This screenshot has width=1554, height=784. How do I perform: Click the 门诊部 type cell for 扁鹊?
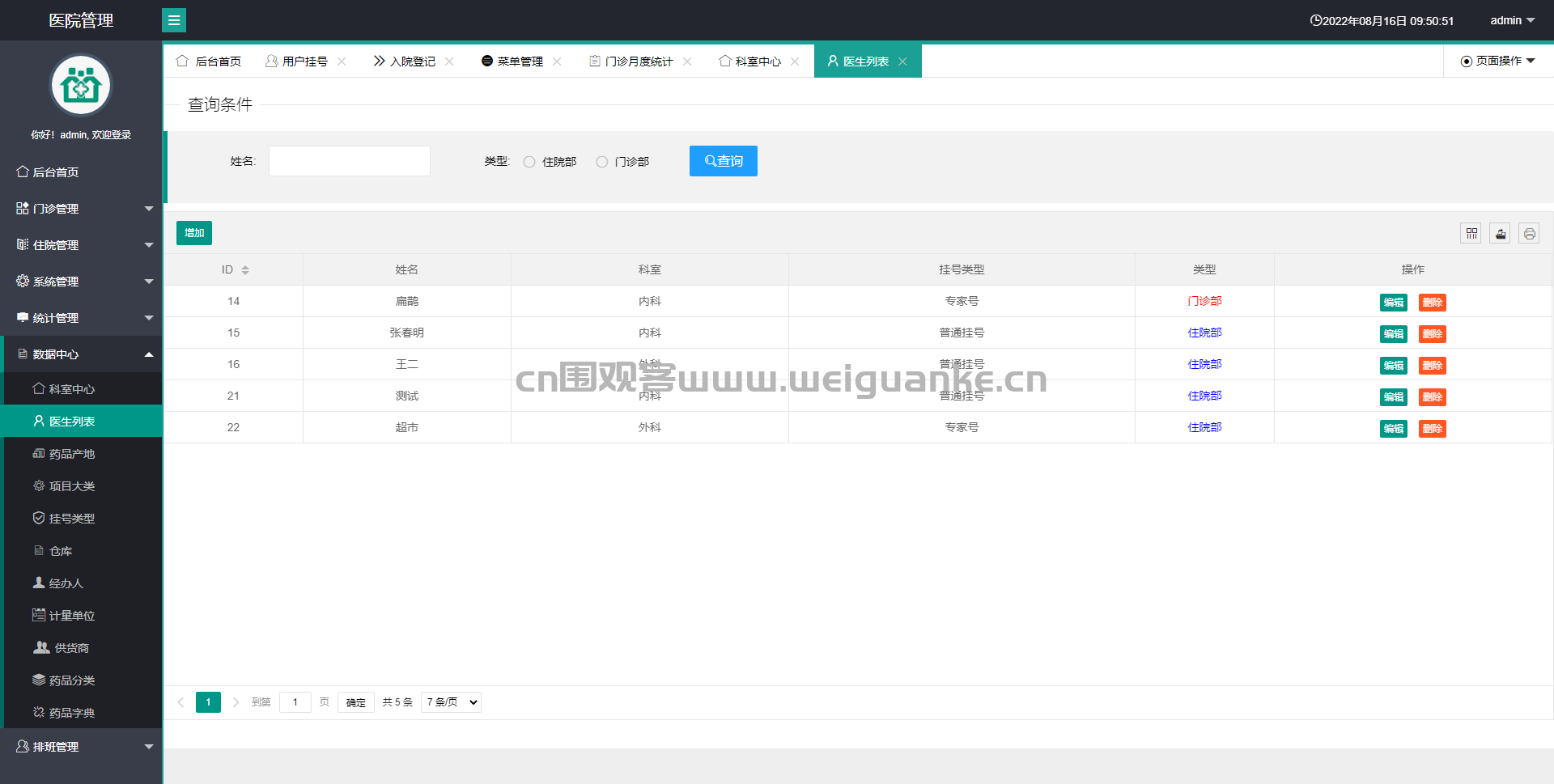1204,301
